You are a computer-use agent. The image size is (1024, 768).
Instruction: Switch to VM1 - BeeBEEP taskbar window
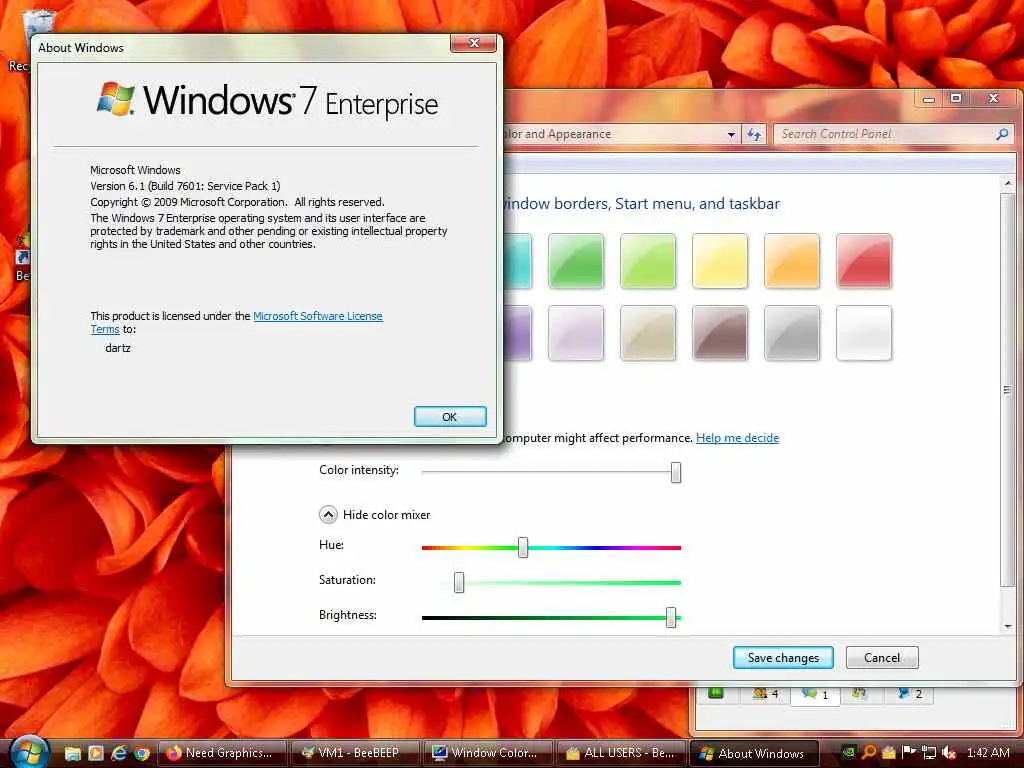(x=354, y=753)
